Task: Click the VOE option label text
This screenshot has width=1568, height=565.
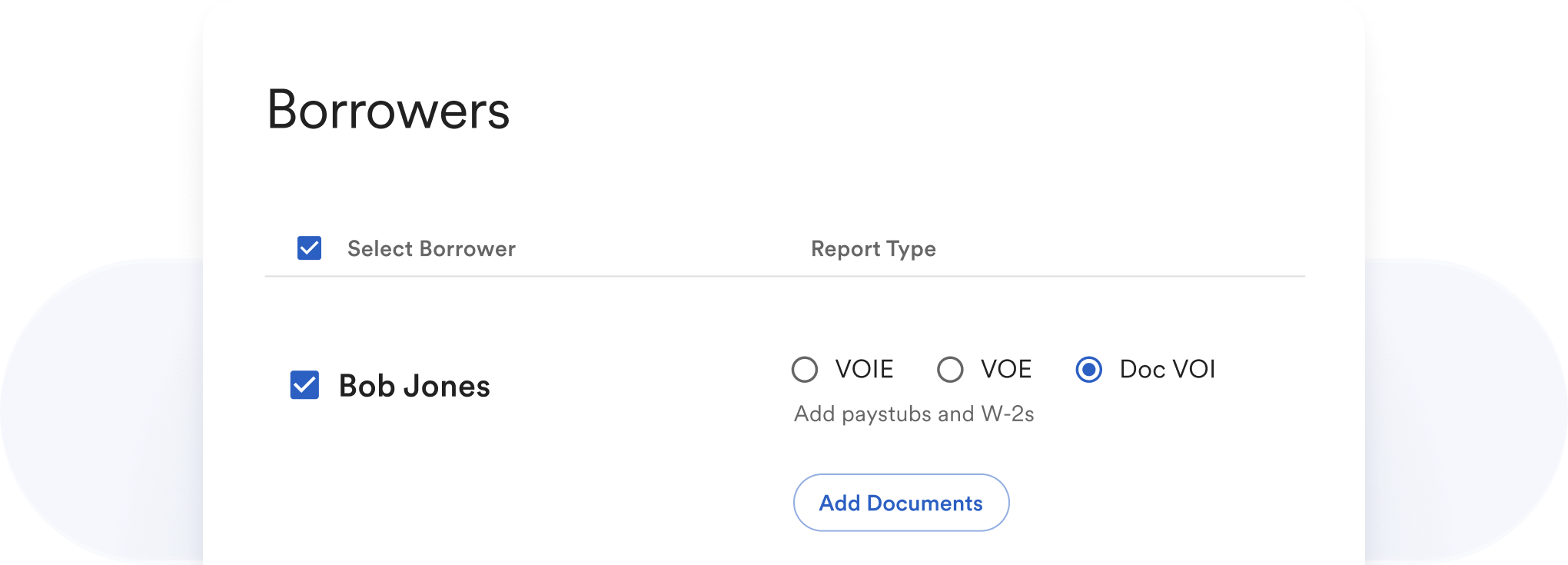Action: click(x=1006, y=370)
